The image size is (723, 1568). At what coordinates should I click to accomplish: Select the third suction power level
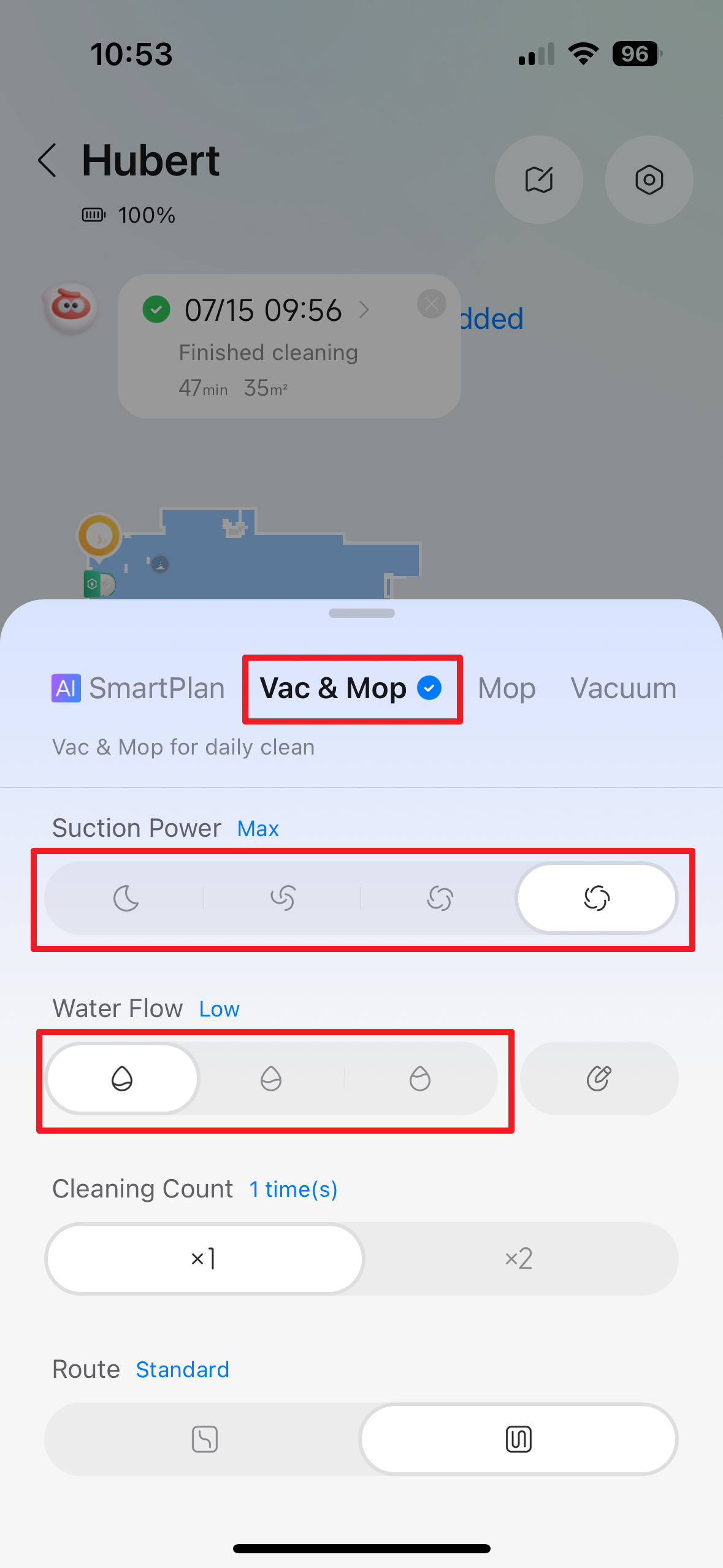[440, 899]
